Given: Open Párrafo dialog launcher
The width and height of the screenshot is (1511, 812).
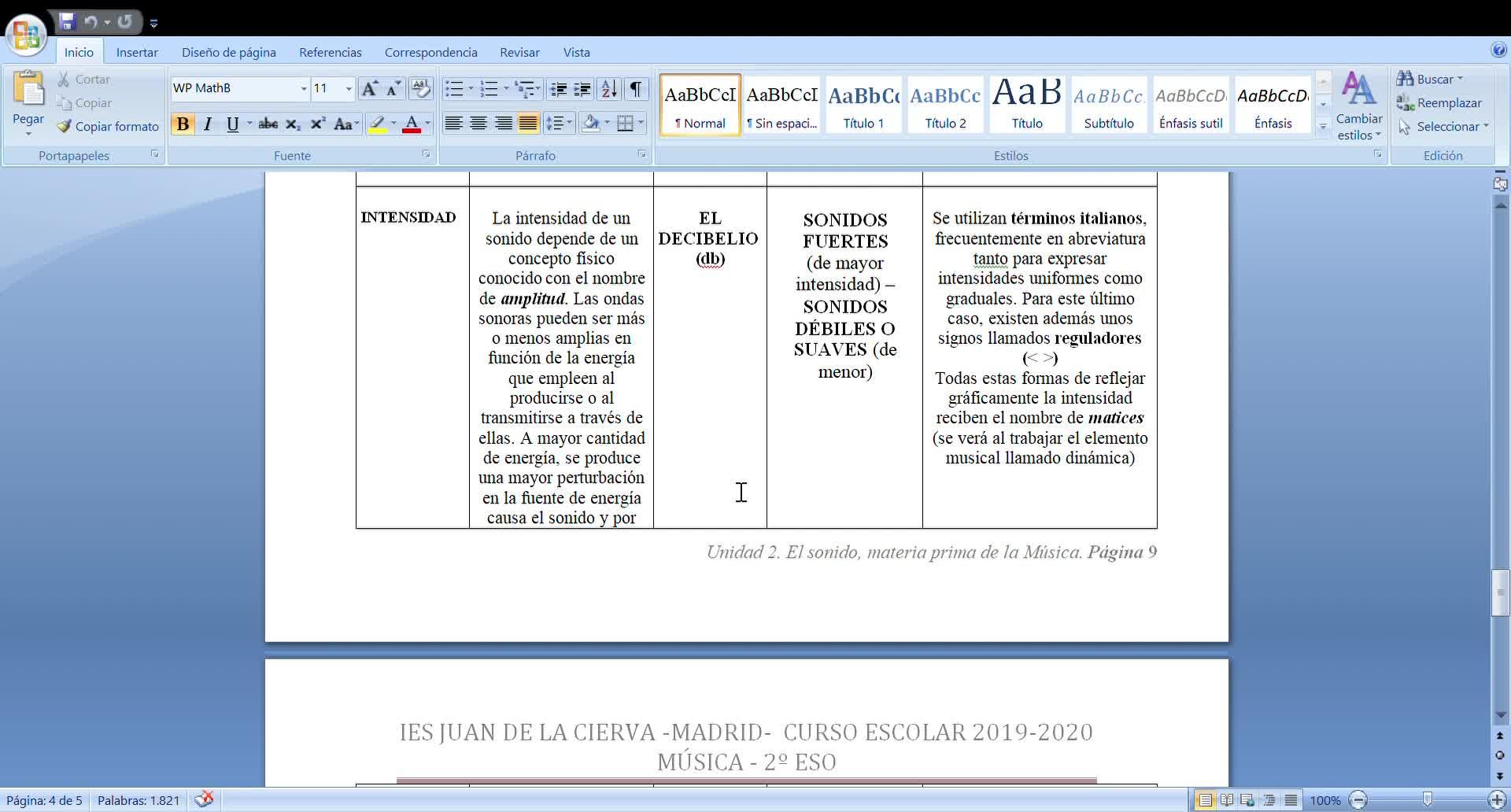Looking at the screenshot, I should 642,154.
